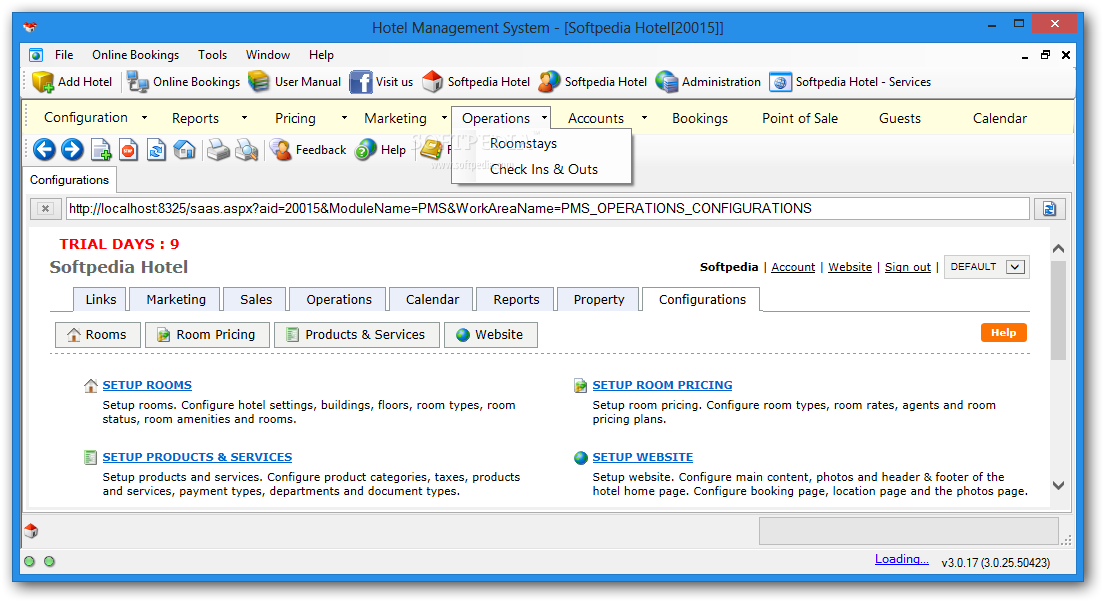Open the Account link
The image size is (1104, 602).
[793, 267]
